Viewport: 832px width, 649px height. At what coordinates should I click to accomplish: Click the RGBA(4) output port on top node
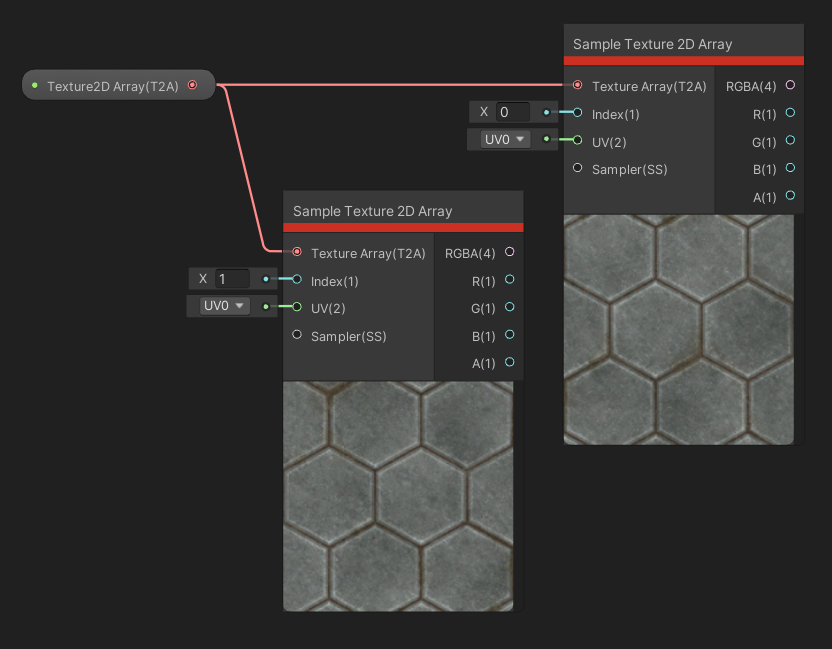point(790,86)
